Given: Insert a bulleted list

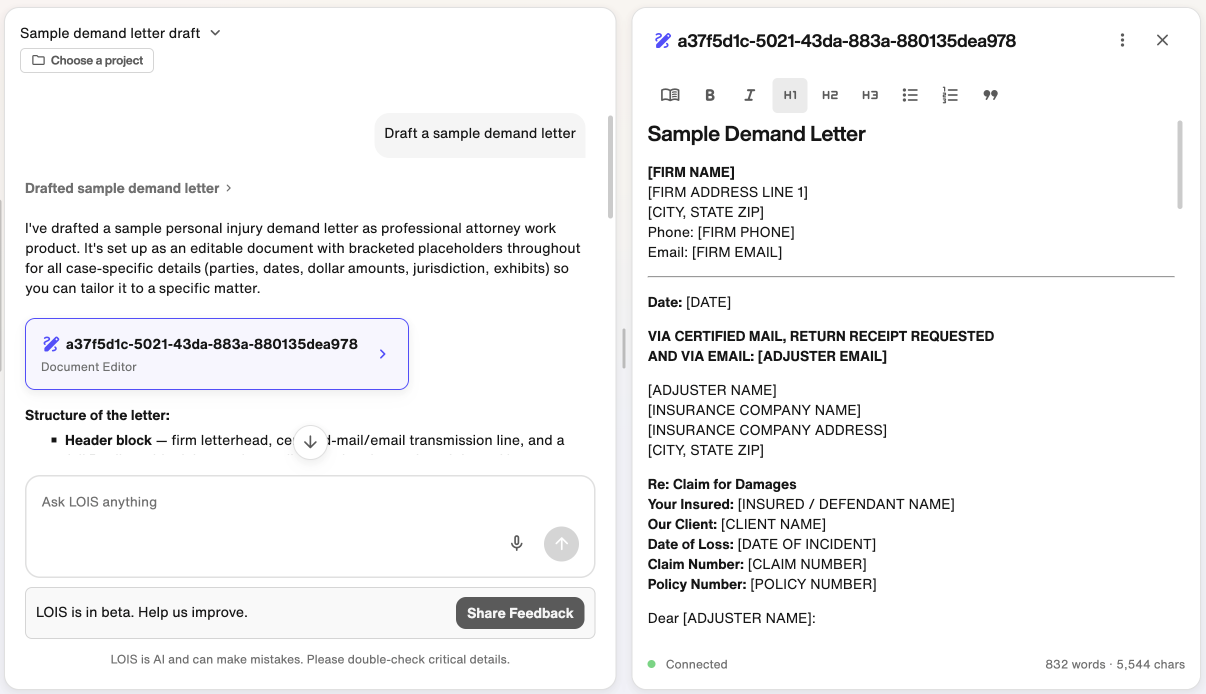Looking at the screenshot, I should point(910,95).
